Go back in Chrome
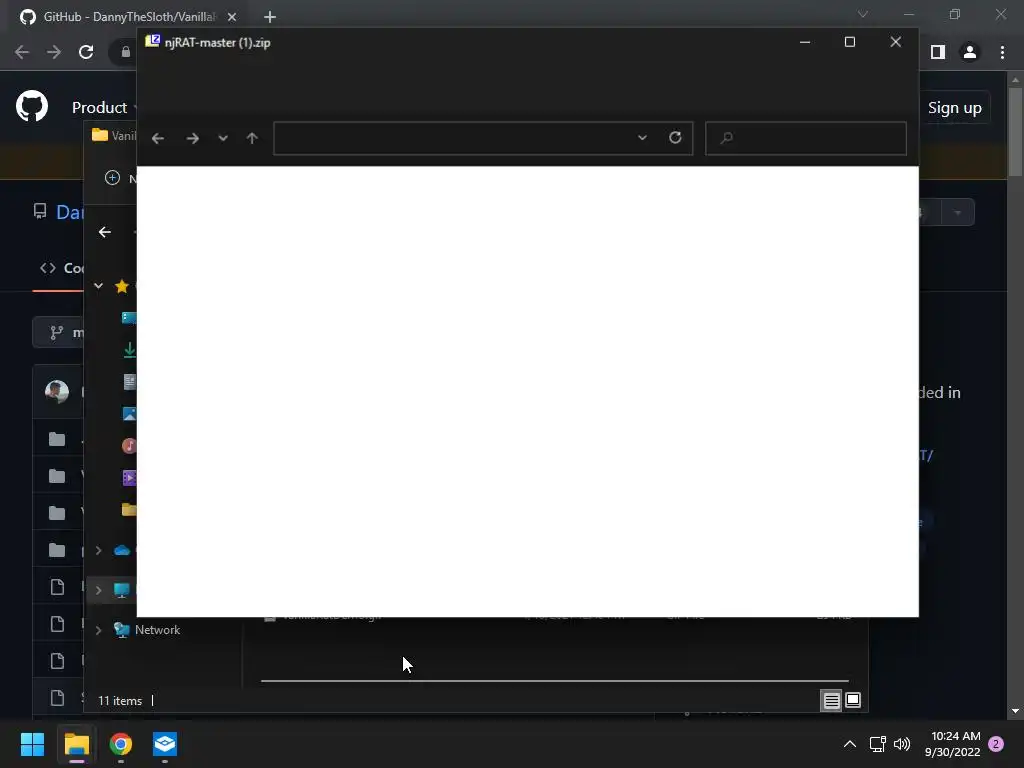The height and width of the screenshot is (768, 1024). (22, 52)
